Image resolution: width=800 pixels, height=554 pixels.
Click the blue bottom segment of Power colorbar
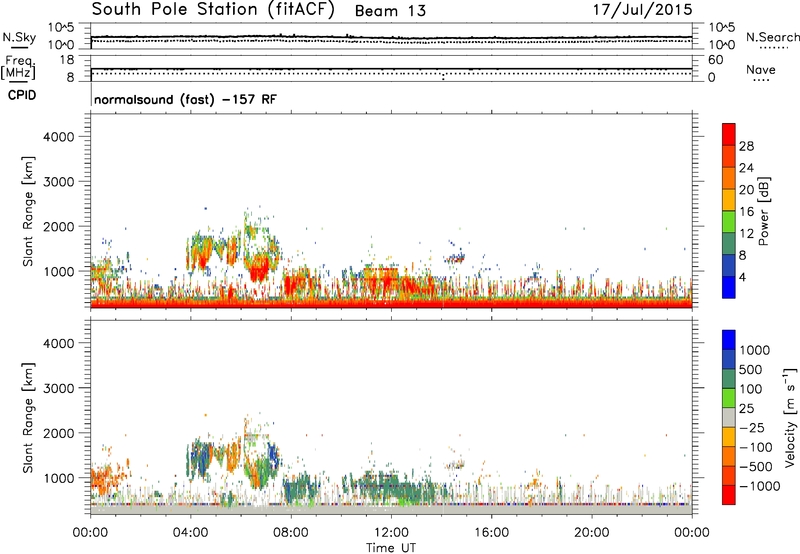point(729,287)
